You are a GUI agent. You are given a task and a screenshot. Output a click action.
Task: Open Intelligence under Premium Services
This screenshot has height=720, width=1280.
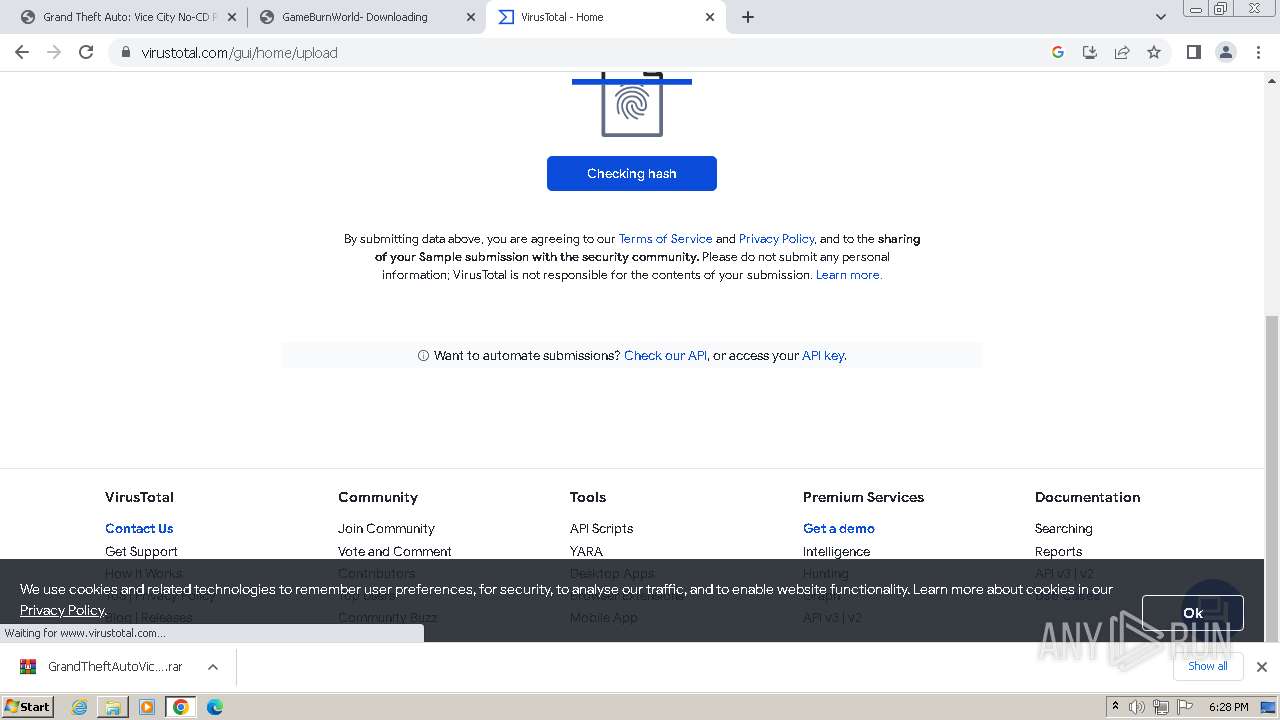tap(836, 551)
